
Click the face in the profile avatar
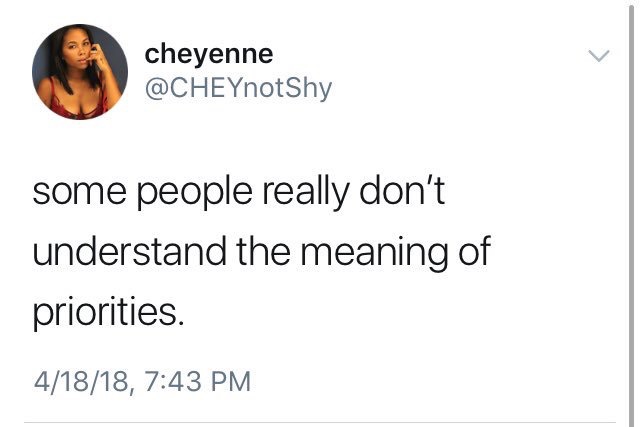78,52
